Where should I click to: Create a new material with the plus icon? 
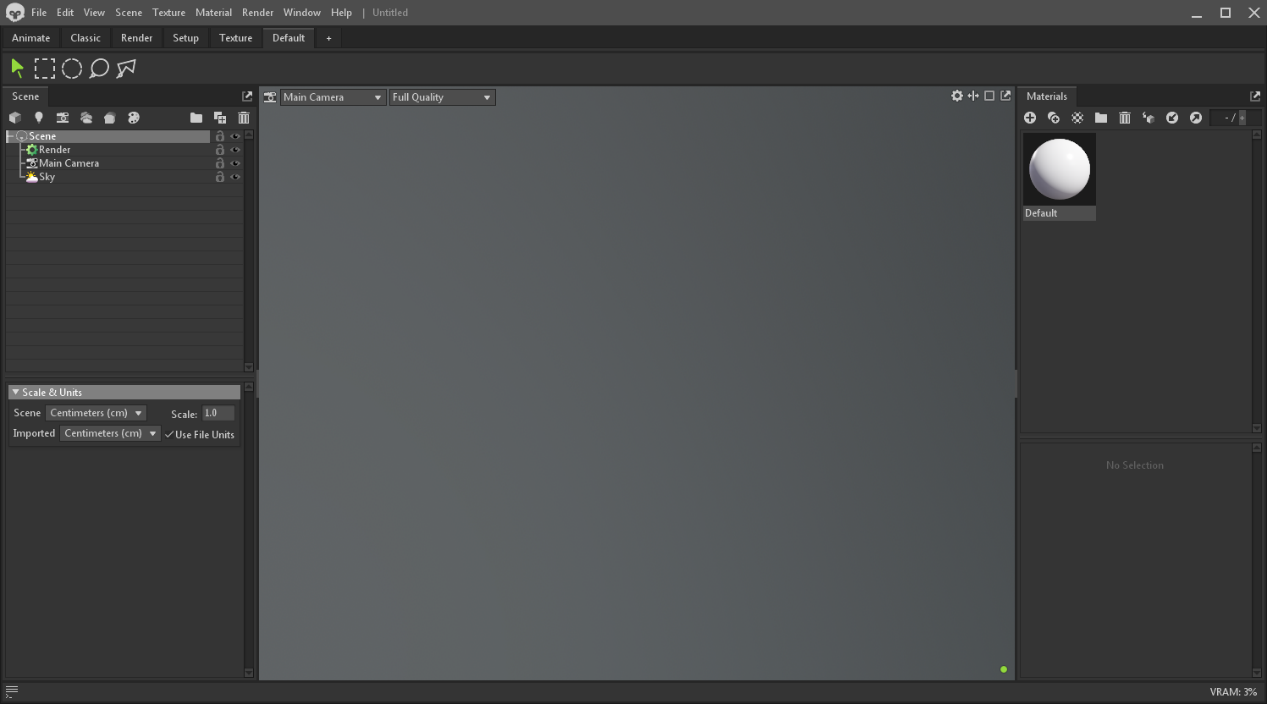point(1030,118)
